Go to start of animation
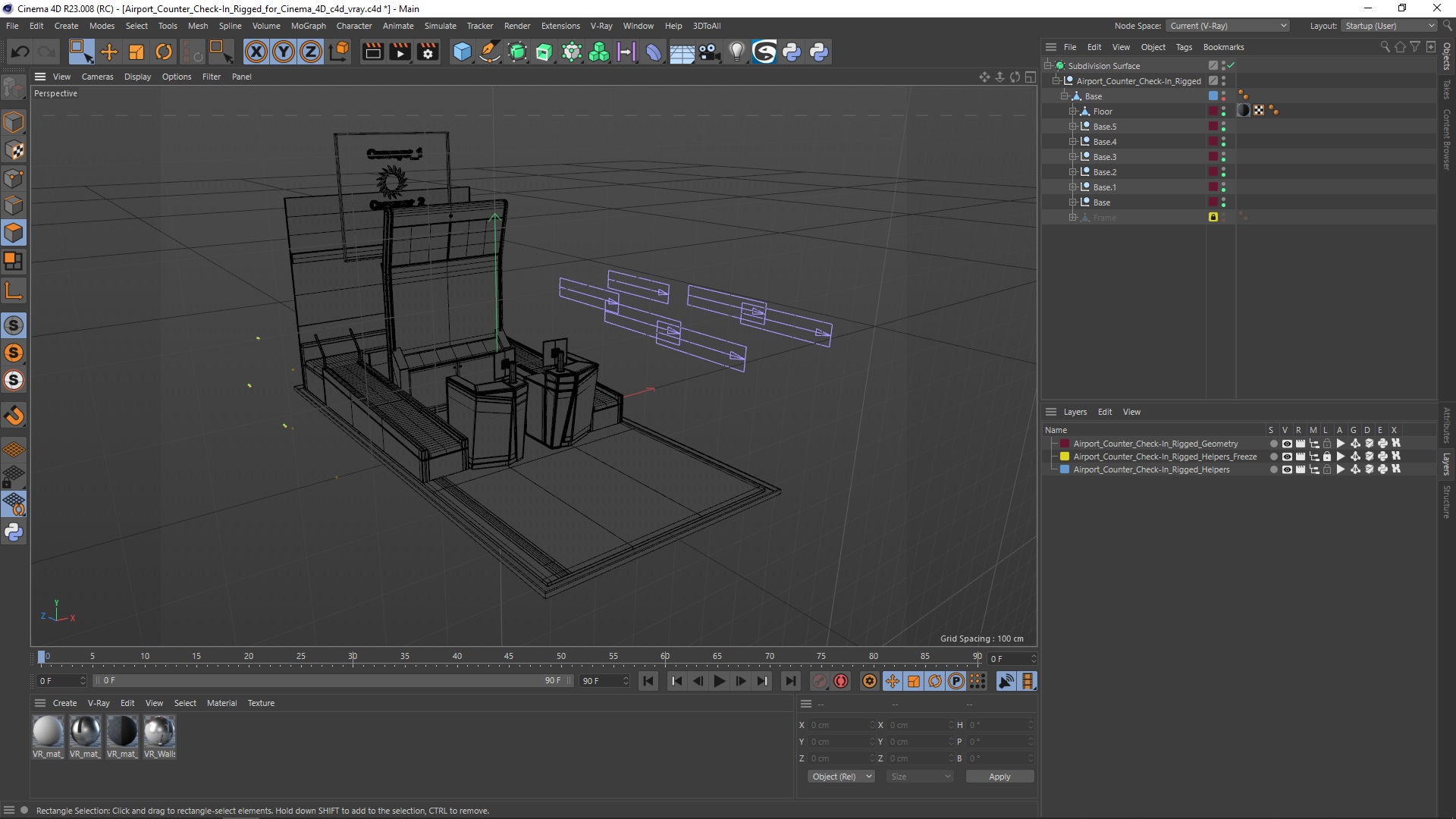The image size is (1456, 819). (x=648, y=681)
